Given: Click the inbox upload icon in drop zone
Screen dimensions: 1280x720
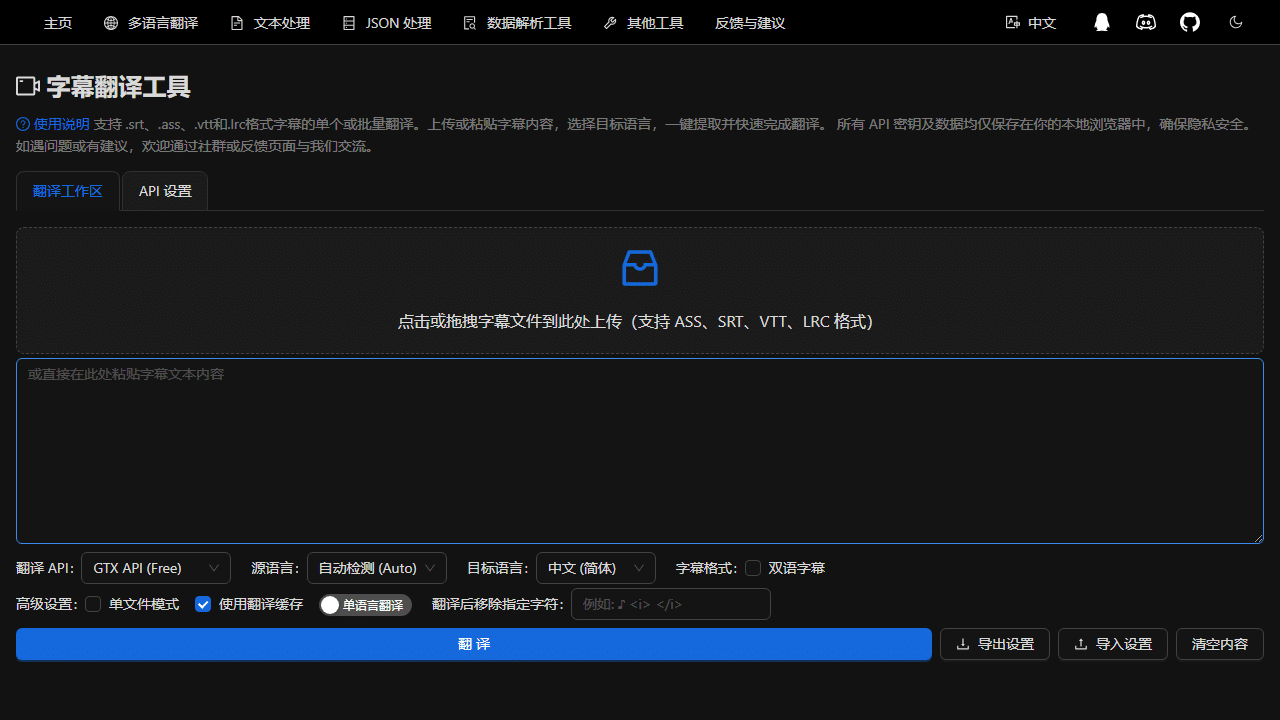Looking at the screenshot, I should pos(640,268).
